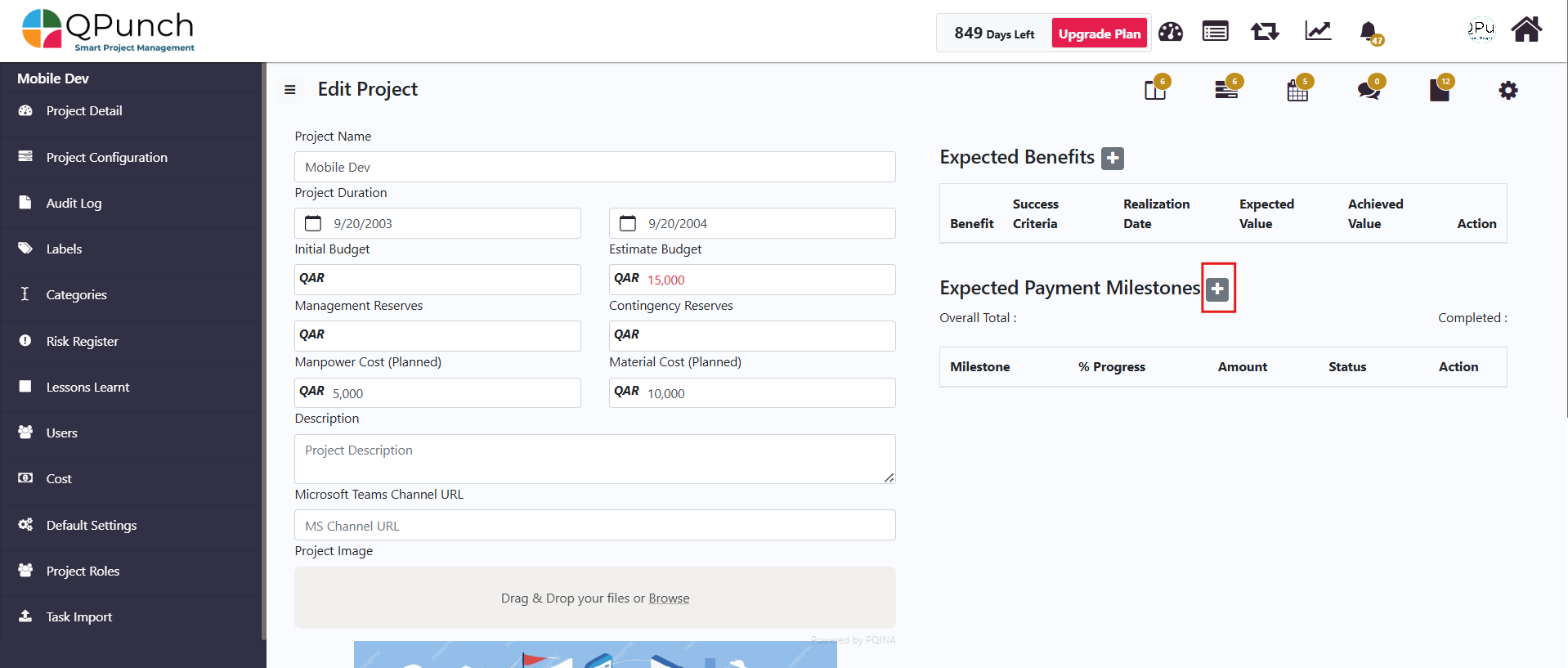Open notifications bell with 47 badge
1568x668 pixels.
(x=1370, y=33)
